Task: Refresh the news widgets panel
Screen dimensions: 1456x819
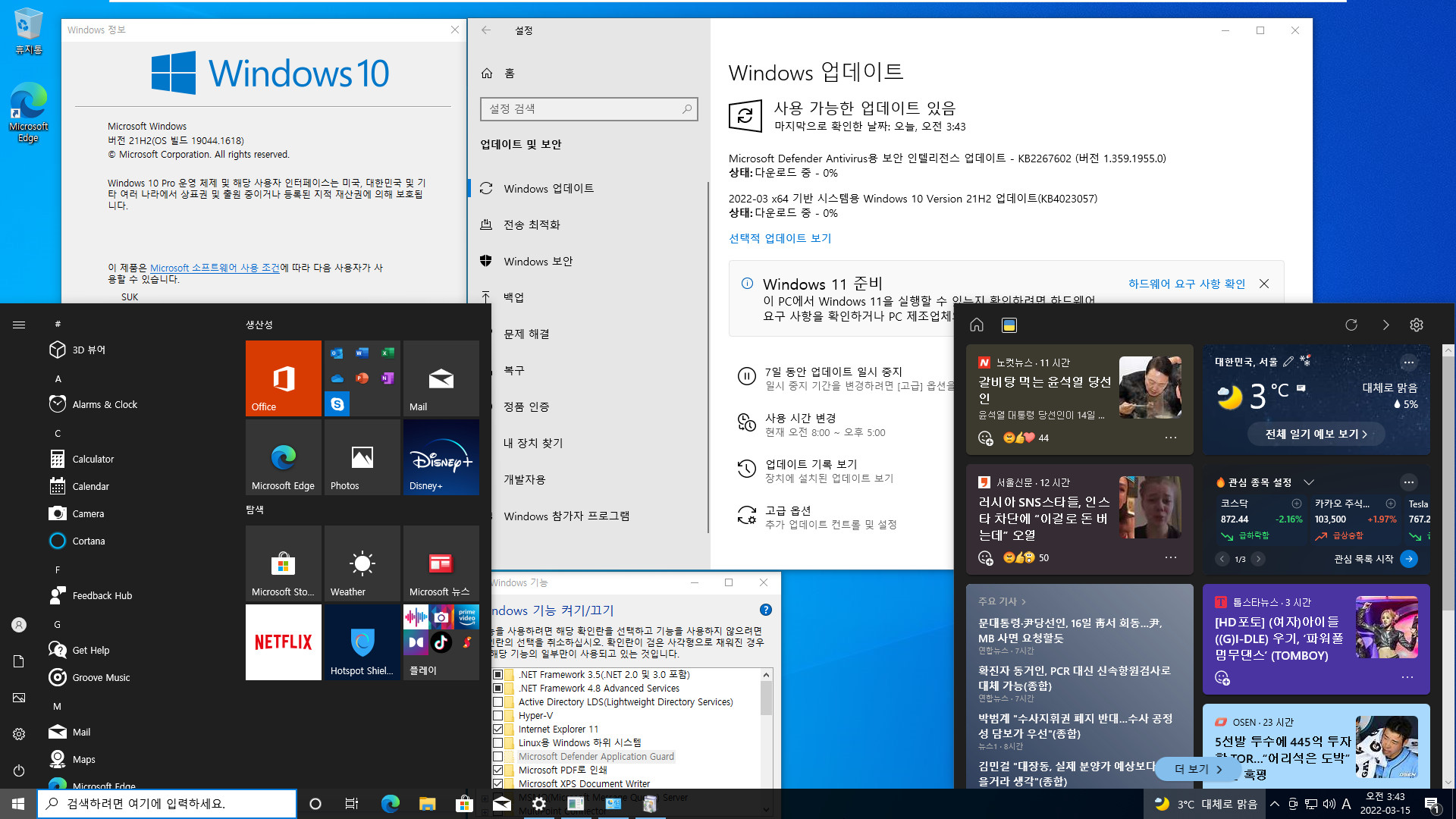Action: (1351, 325)
